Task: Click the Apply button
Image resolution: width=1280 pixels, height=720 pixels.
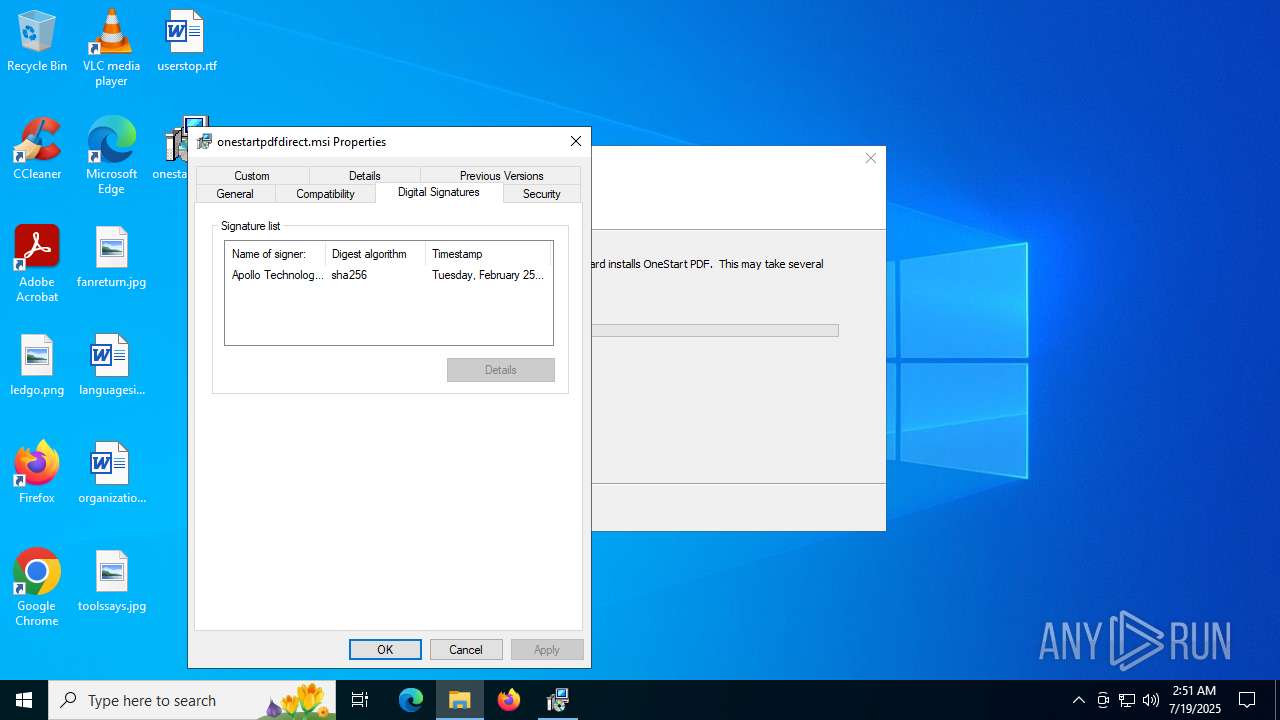Action: coord(547,650)
